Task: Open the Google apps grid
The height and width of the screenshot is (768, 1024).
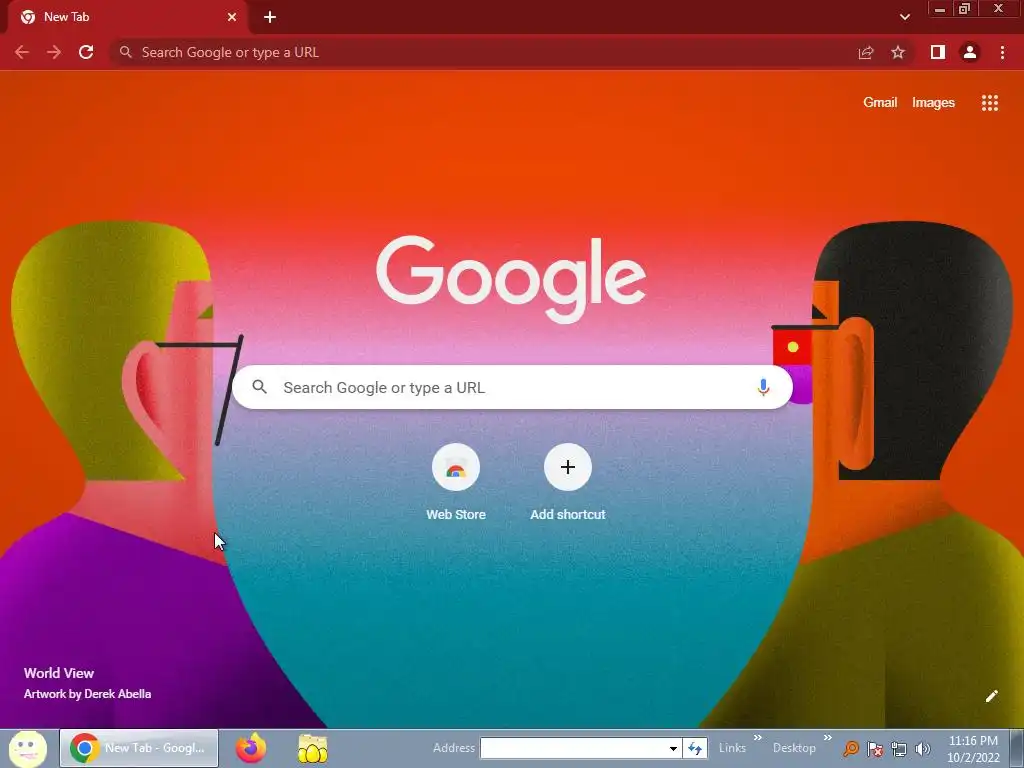Action: pyautogui.click(x=989, y=103)
